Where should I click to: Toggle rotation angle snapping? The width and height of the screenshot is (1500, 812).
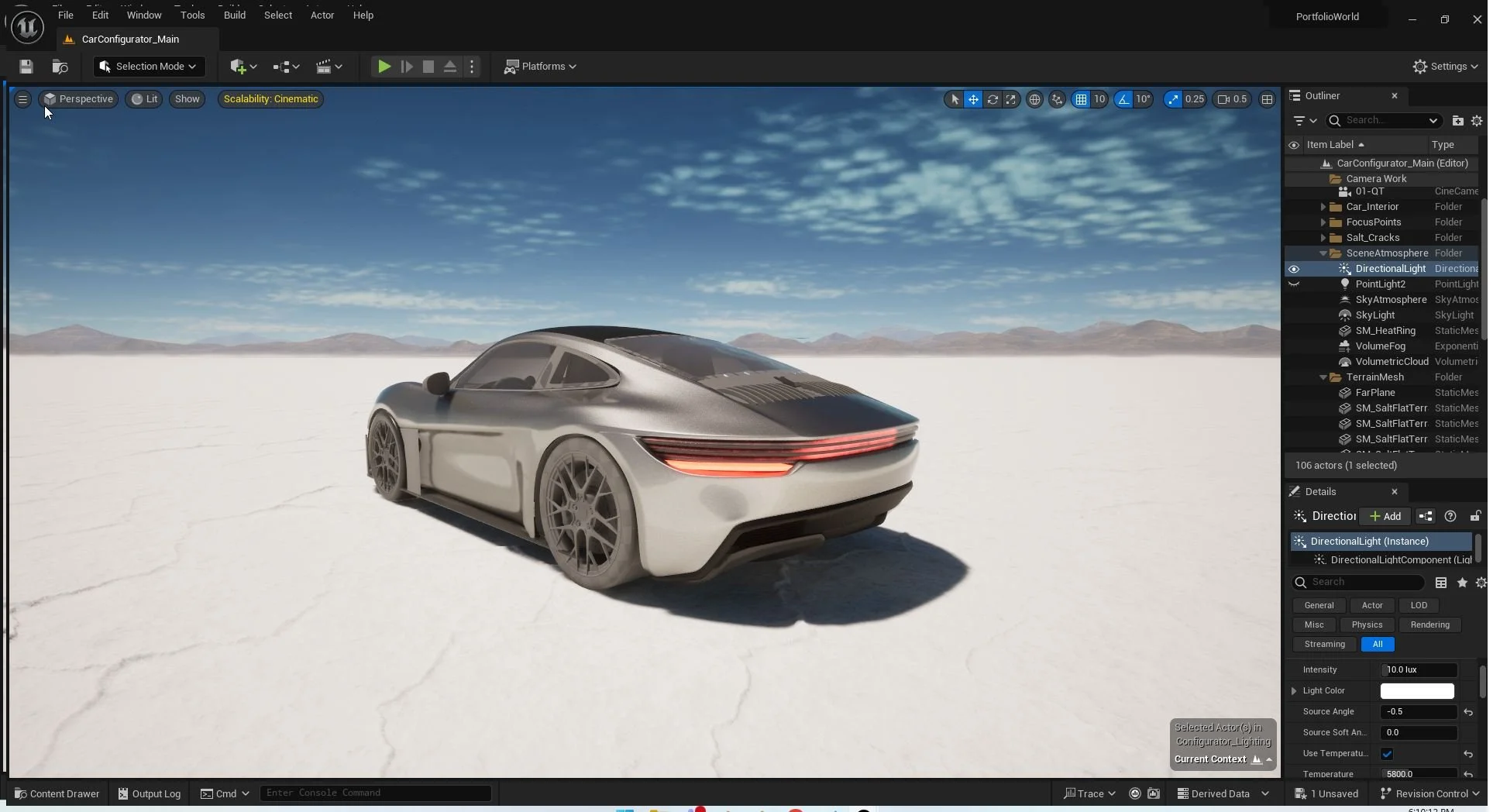point(1123,99)
